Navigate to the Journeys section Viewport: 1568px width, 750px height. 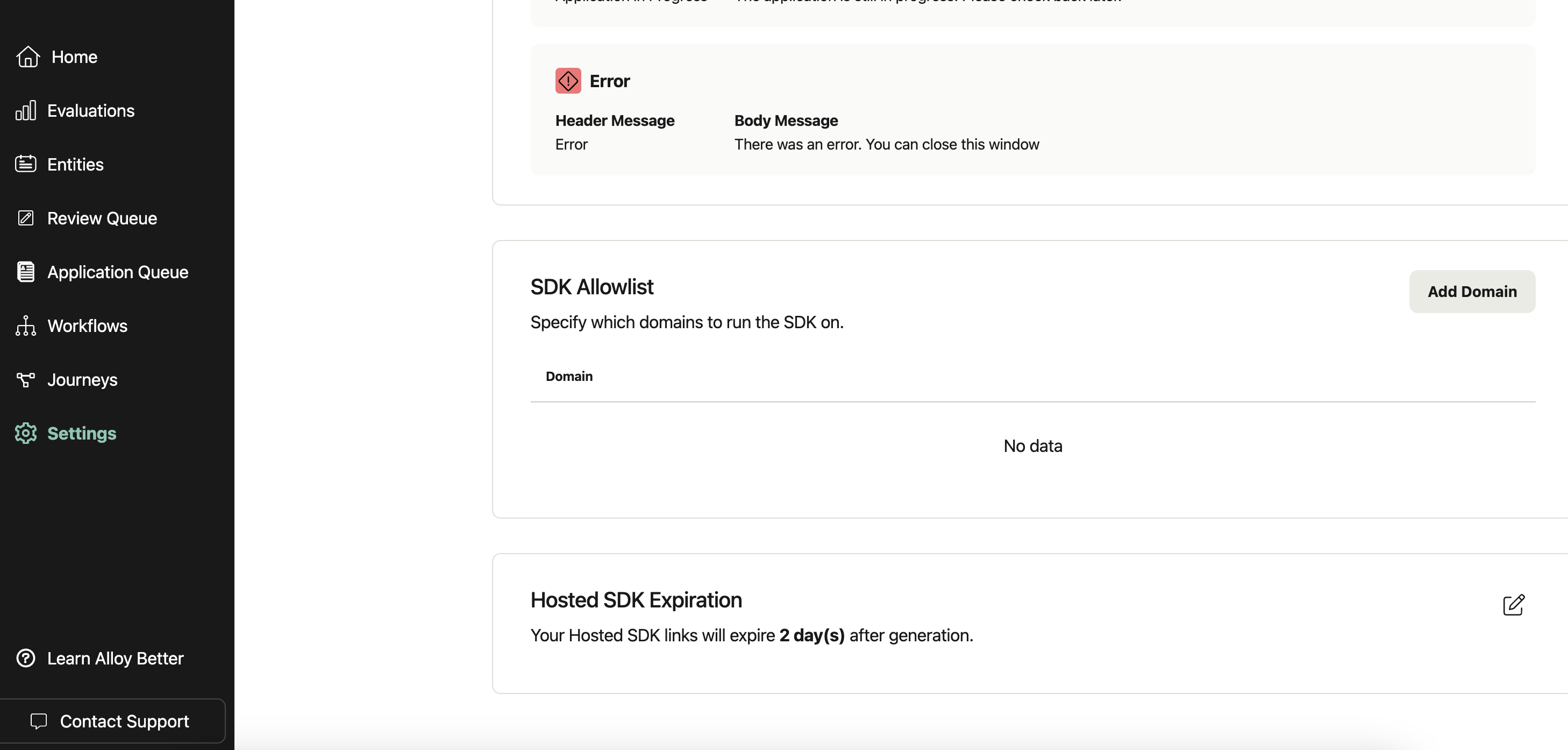pyautogui.click(x=82, y=379)
